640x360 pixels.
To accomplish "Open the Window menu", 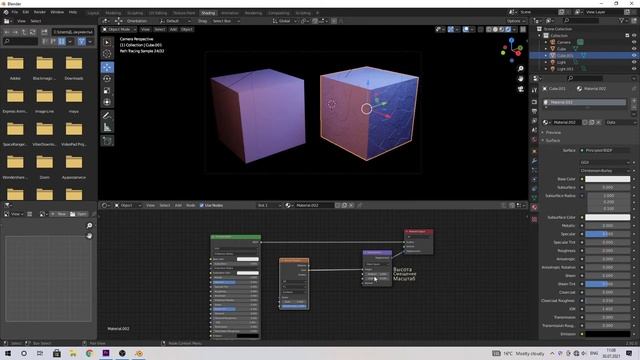I will 57,12.
